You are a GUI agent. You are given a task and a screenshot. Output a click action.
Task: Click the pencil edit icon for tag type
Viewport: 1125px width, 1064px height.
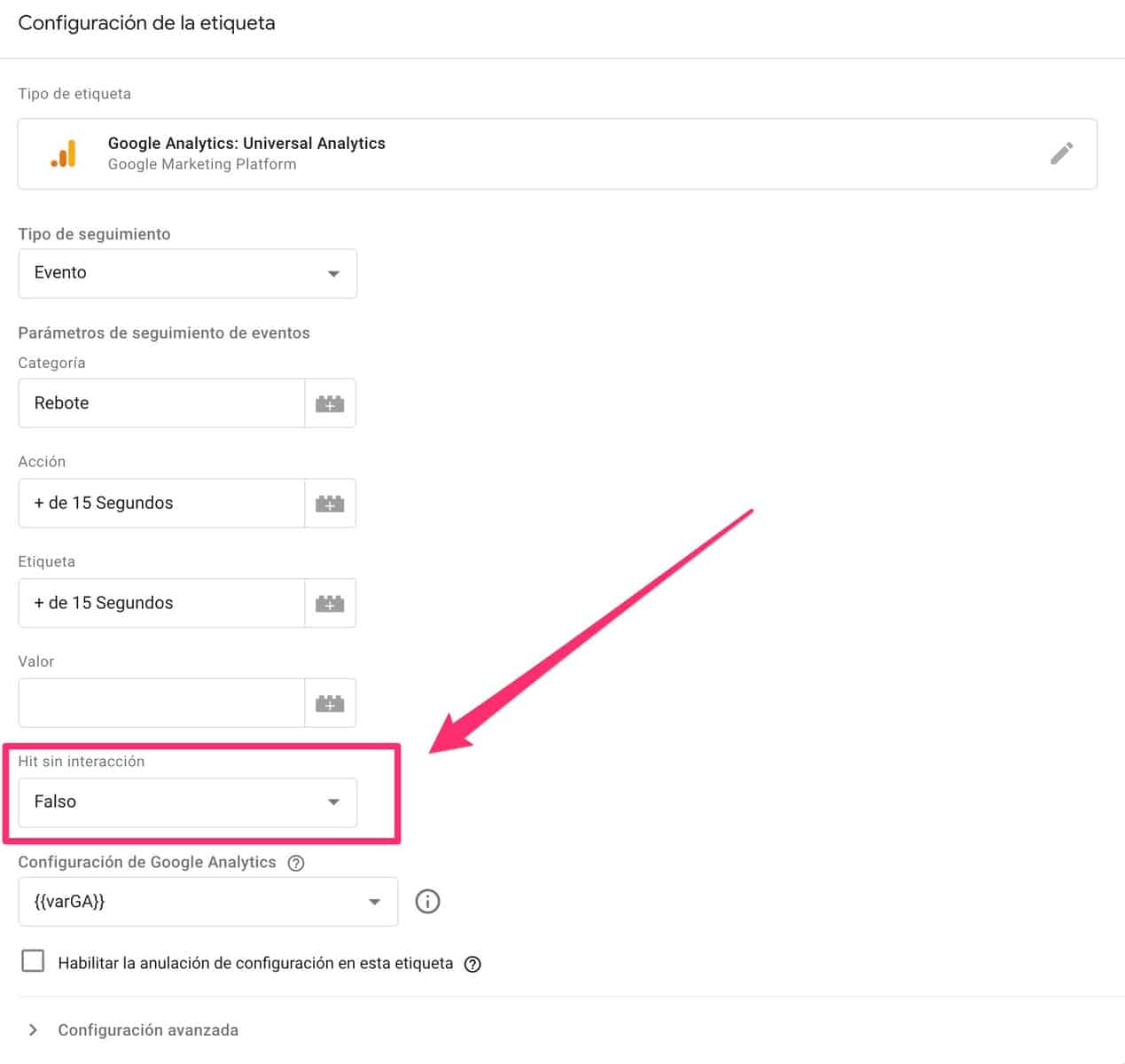pos(1061,153)
